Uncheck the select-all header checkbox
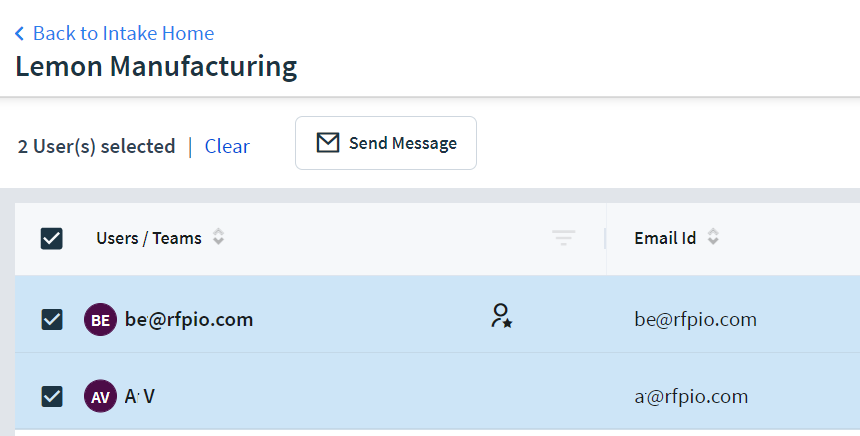The image size is (860, 436). click(52, 239)
